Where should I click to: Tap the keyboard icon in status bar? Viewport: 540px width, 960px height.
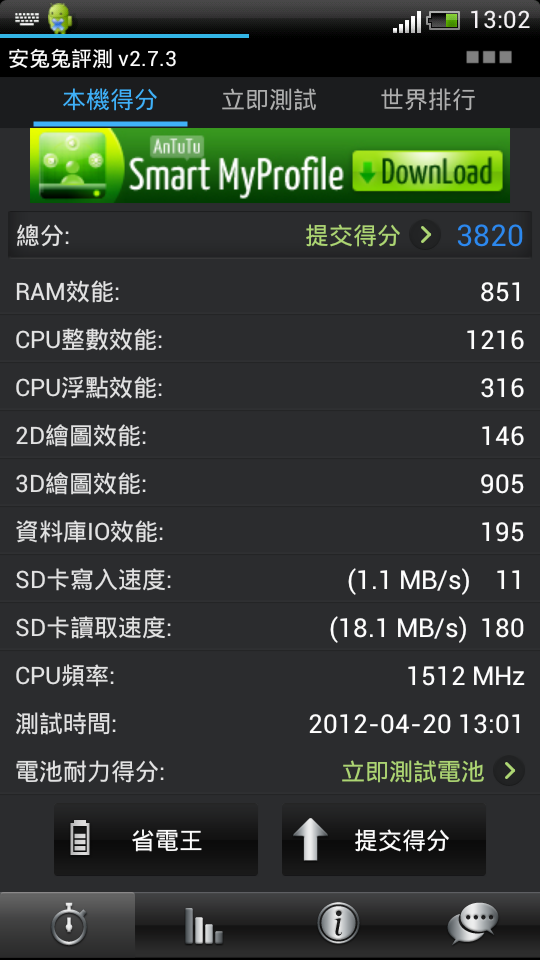pos(26,20)
